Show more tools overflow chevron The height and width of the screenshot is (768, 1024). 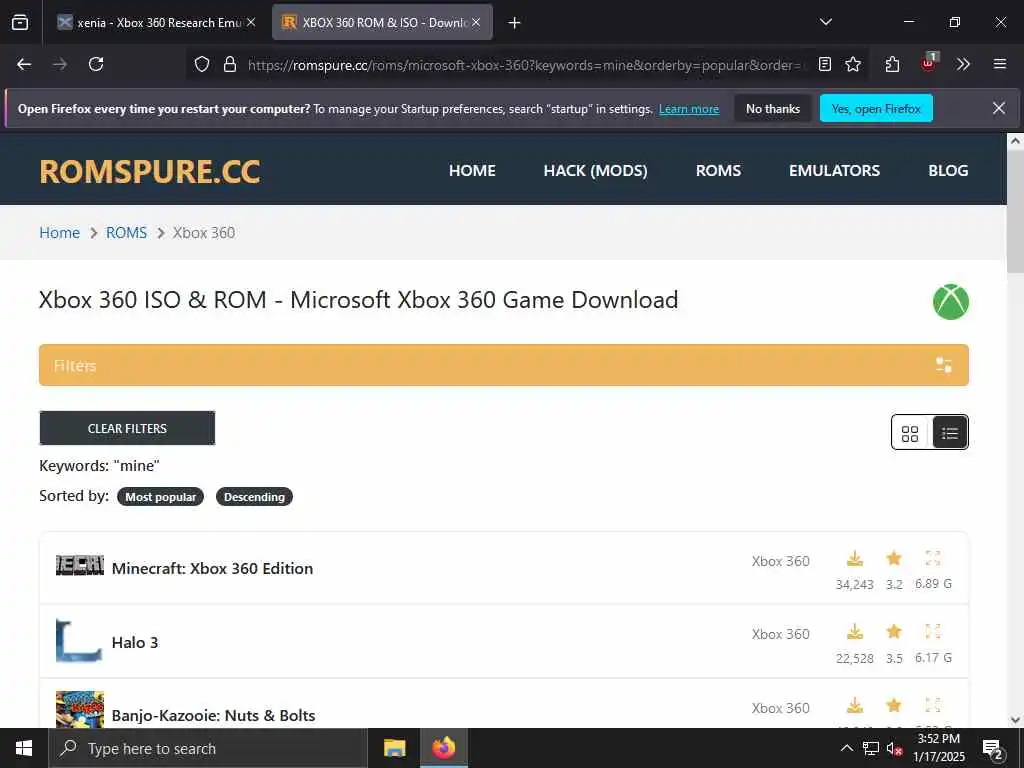pos(963,64)
